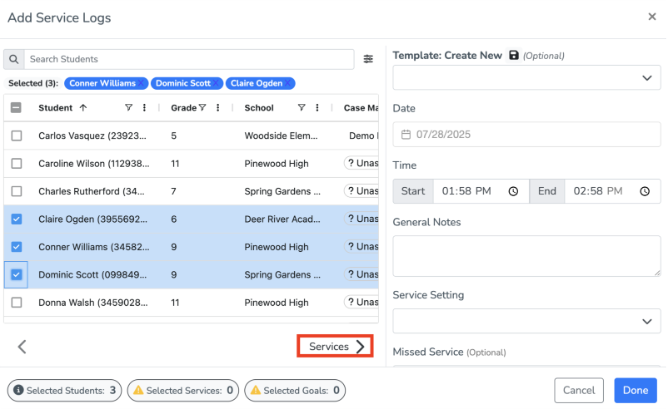Viewport: 667px width, 409px height.
Task: Click Deer River Acad school cell
Action: click(282, 219)
